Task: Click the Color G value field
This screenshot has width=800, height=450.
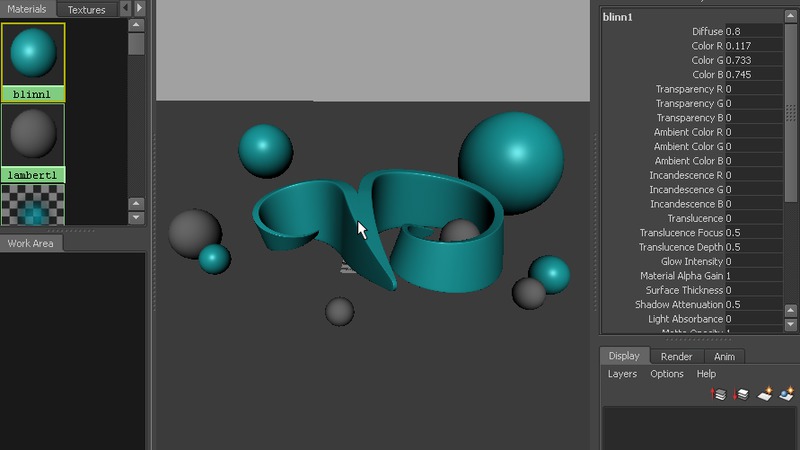Action: 752,61
